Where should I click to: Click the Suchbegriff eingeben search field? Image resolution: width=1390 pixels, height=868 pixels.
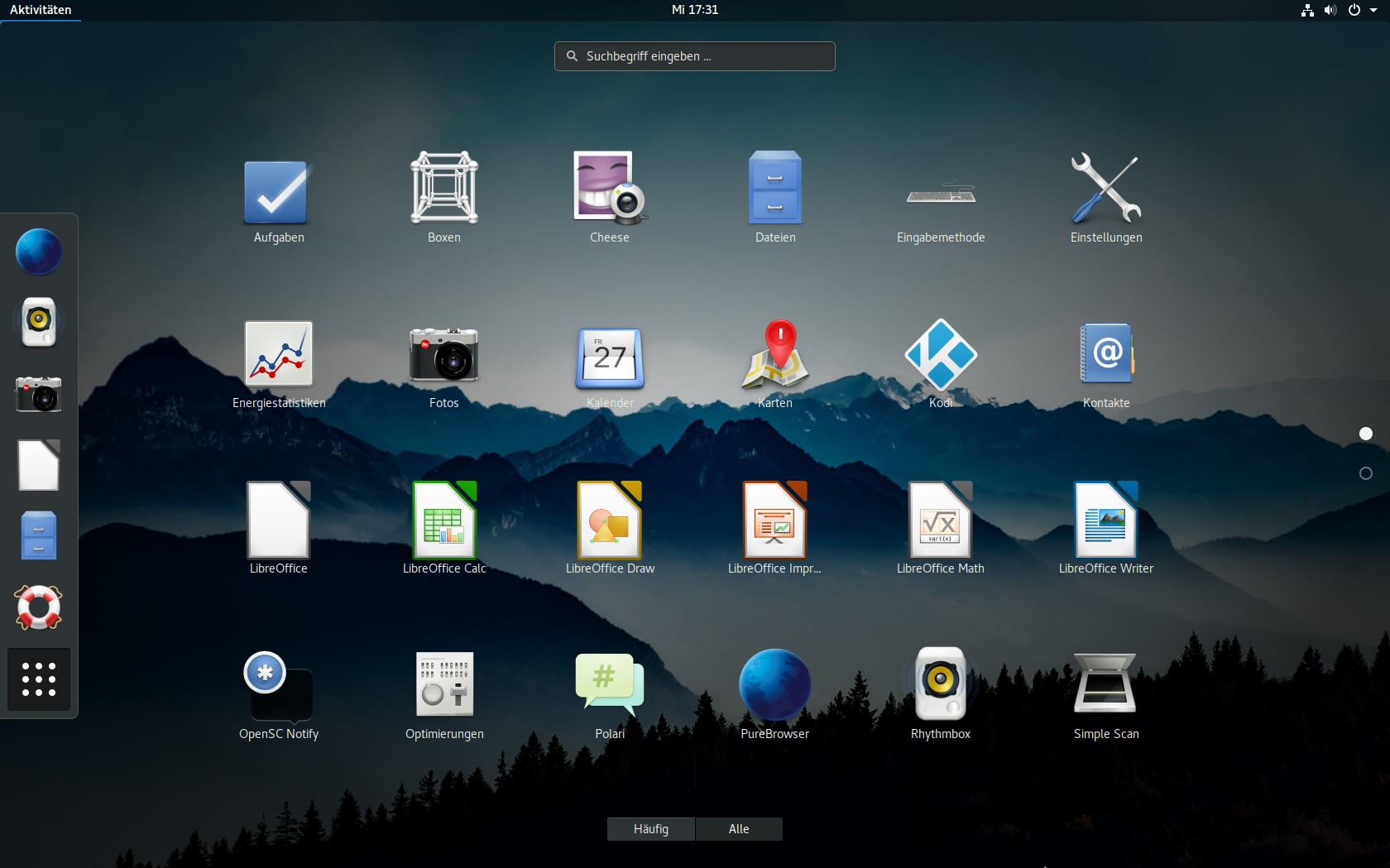(x=695, y=56)
